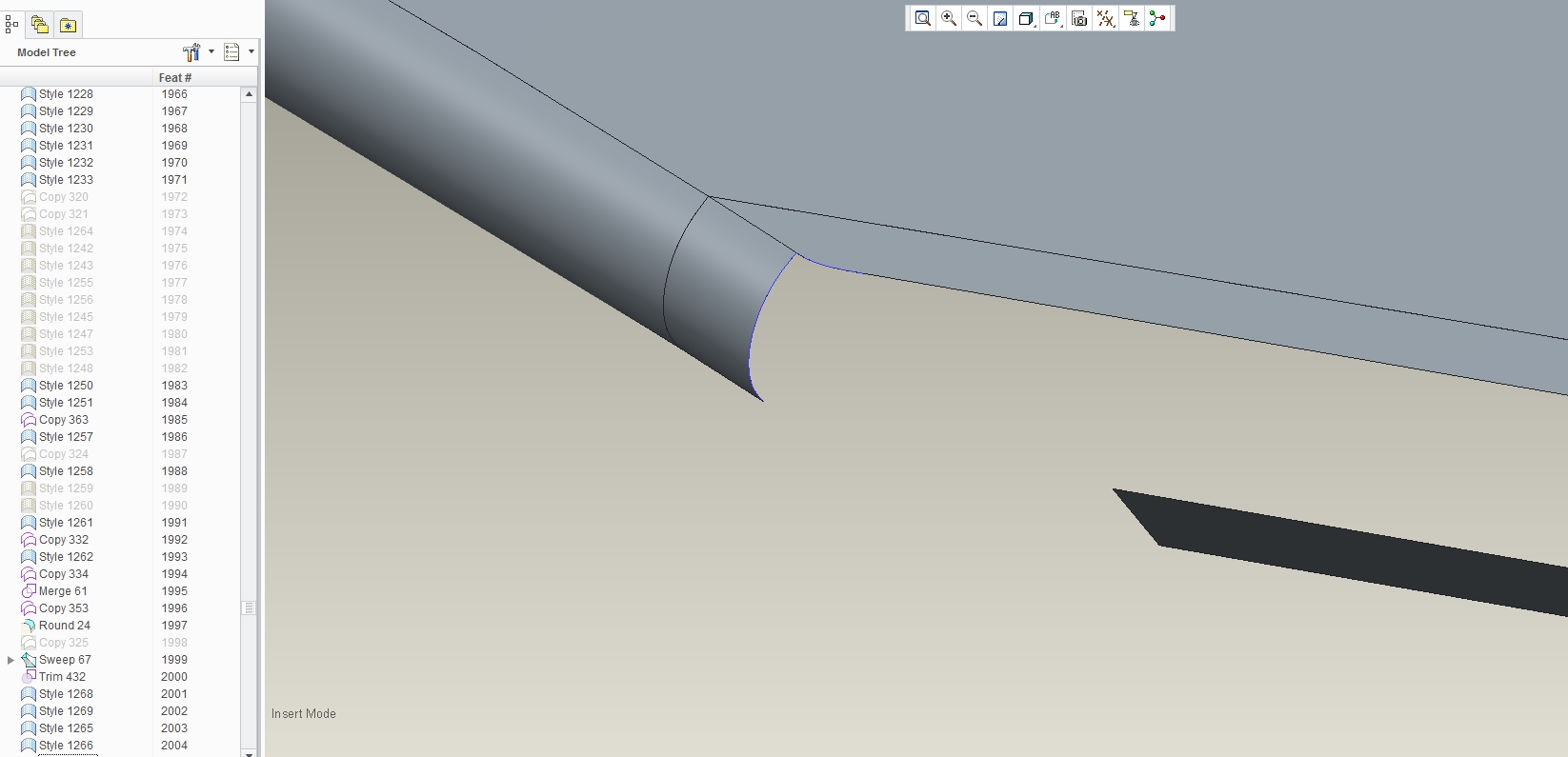1568x757 pixels.
Task: Select Style 1269 in the tree
Action: point(66,711)
